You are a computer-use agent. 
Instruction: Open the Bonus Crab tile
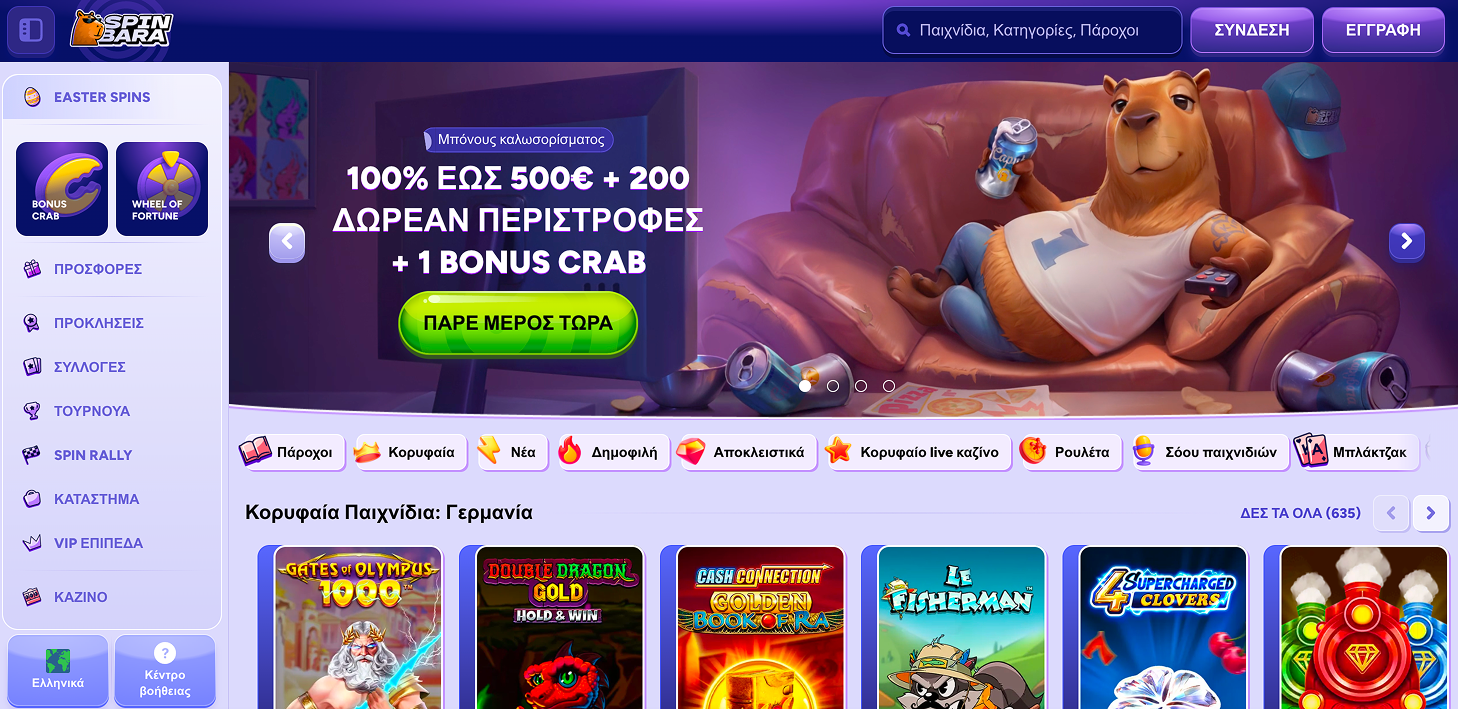pyautogui.click(x=62, y=189)
